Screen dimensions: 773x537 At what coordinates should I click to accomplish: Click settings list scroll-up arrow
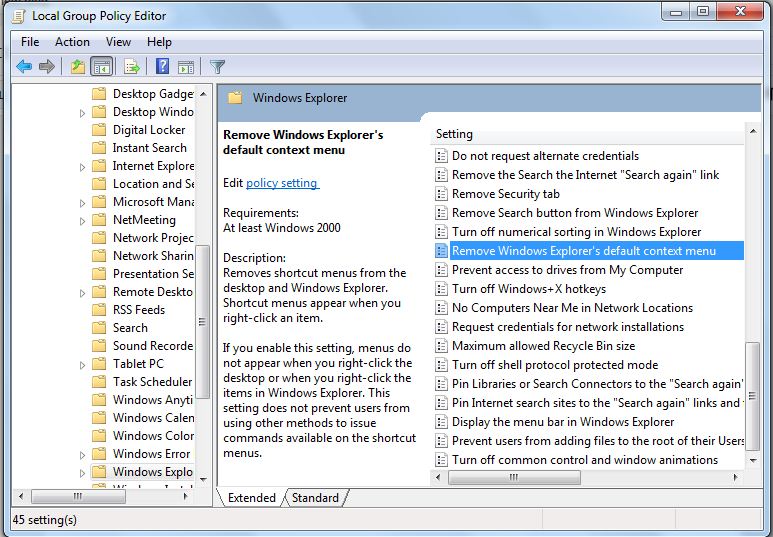(x=753, y=131)
